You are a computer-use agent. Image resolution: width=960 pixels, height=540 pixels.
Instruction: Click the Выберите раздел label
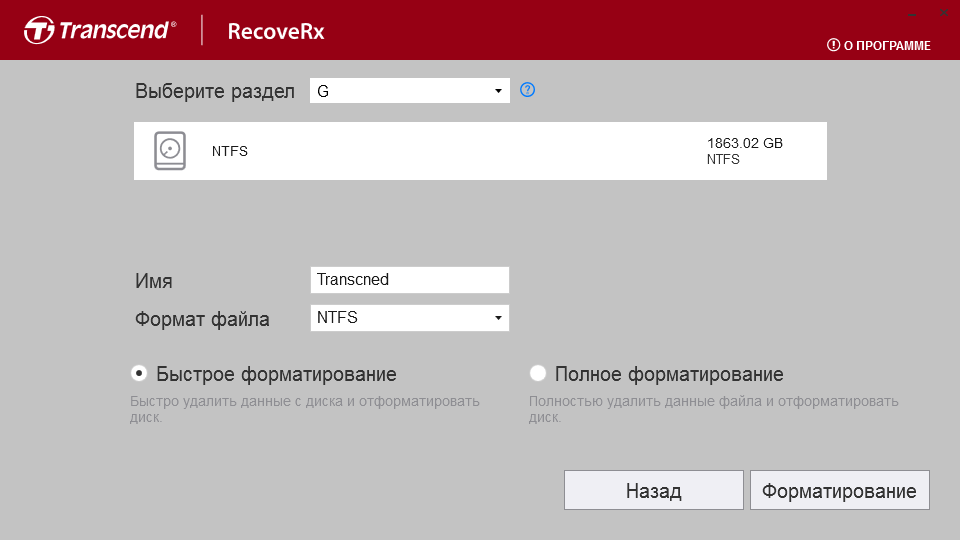[x=215, y=91]
